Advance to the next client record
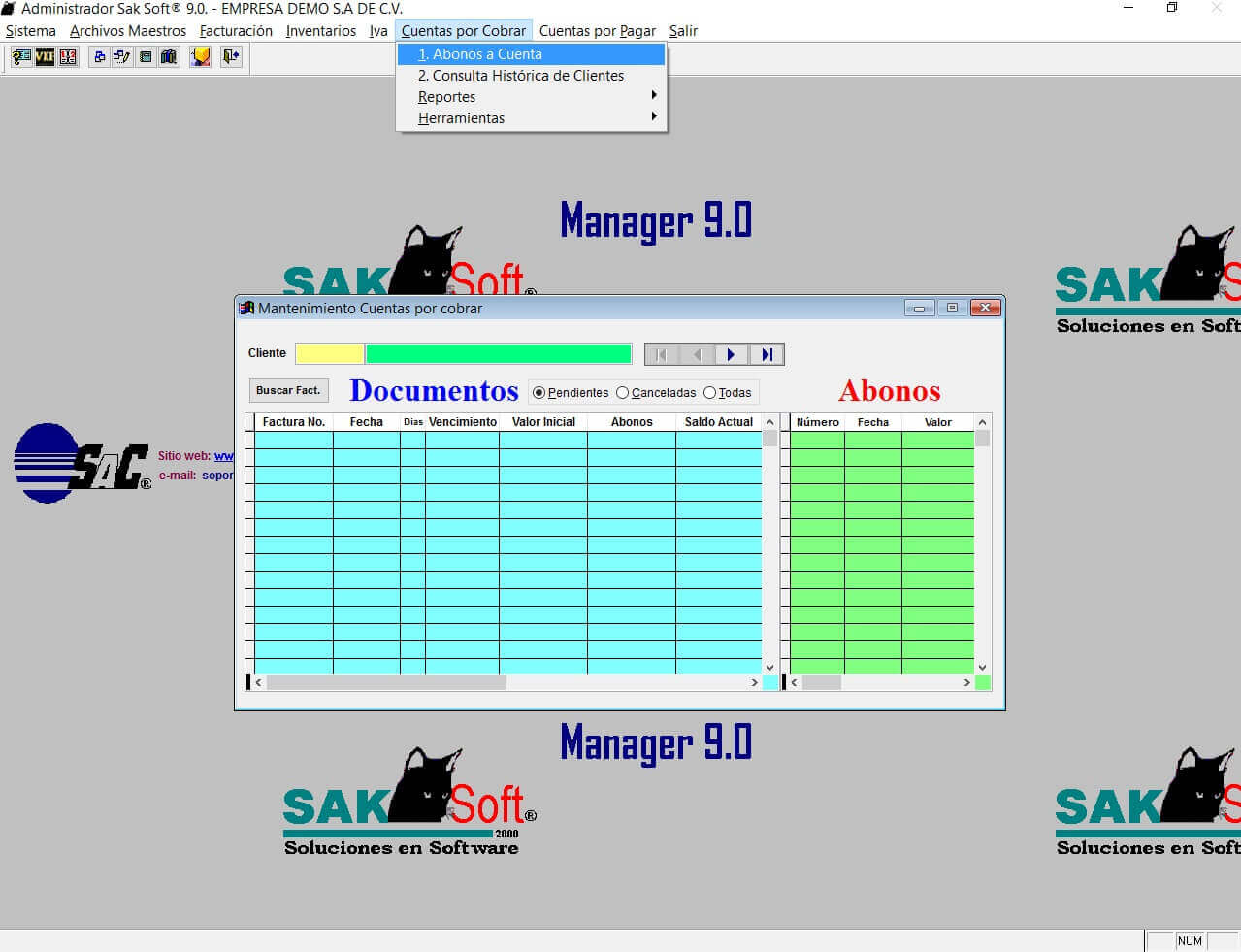 point(732,354)
